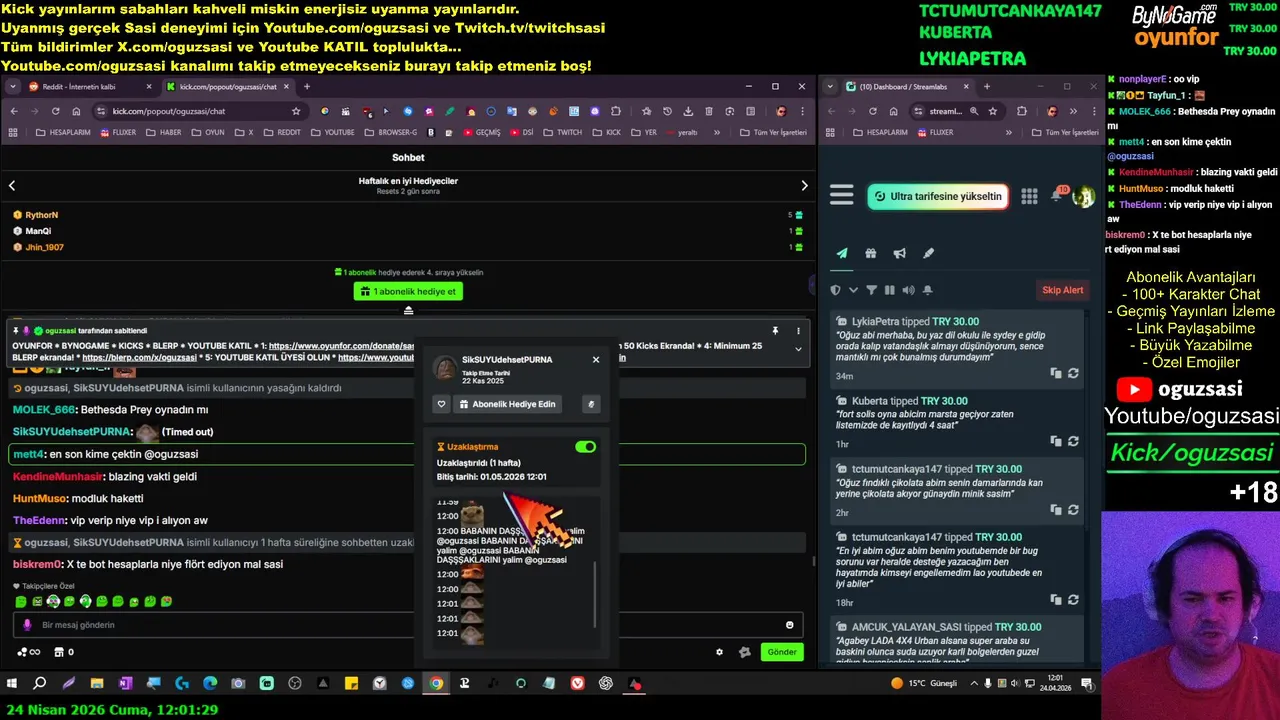The height and width of the screenshot is (720, 1280).
Task: Open the TWITCH bookmark folder
Action: point(563,132)
